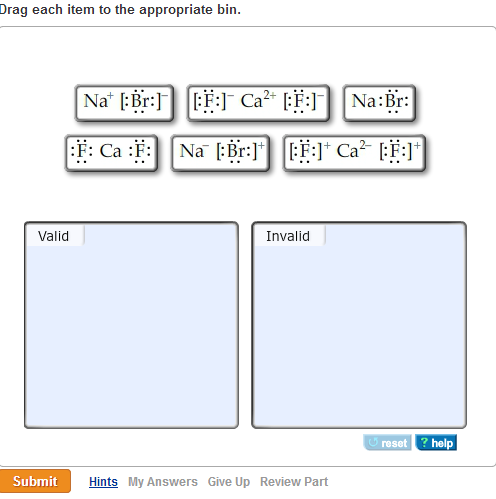
Task: Click the Valid bin label
Action: click(x=53, y=236)
